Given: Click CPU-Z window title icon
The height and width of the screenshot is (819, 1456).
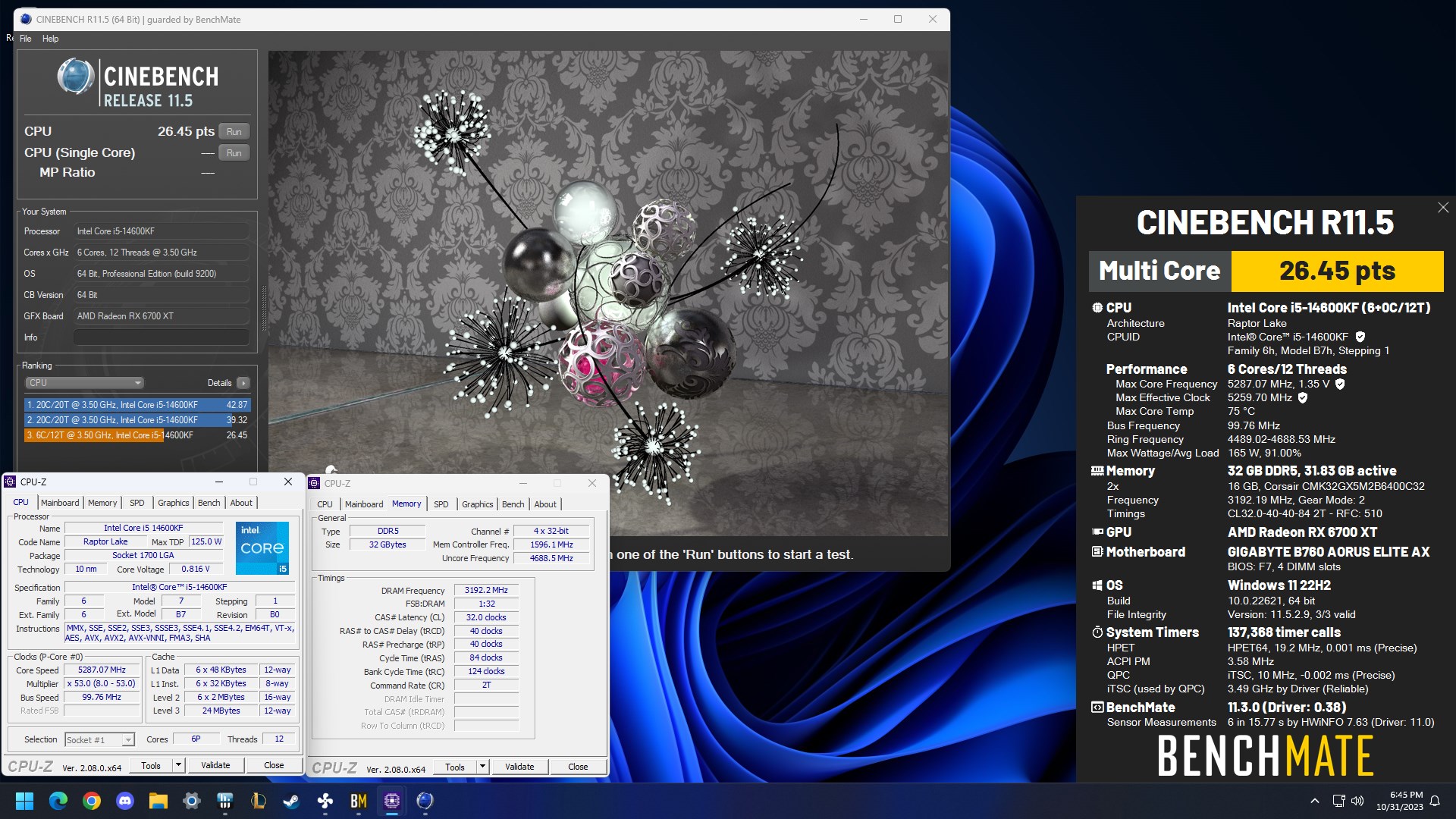Looking at the screenshot, I should click(x=11, y=482).
